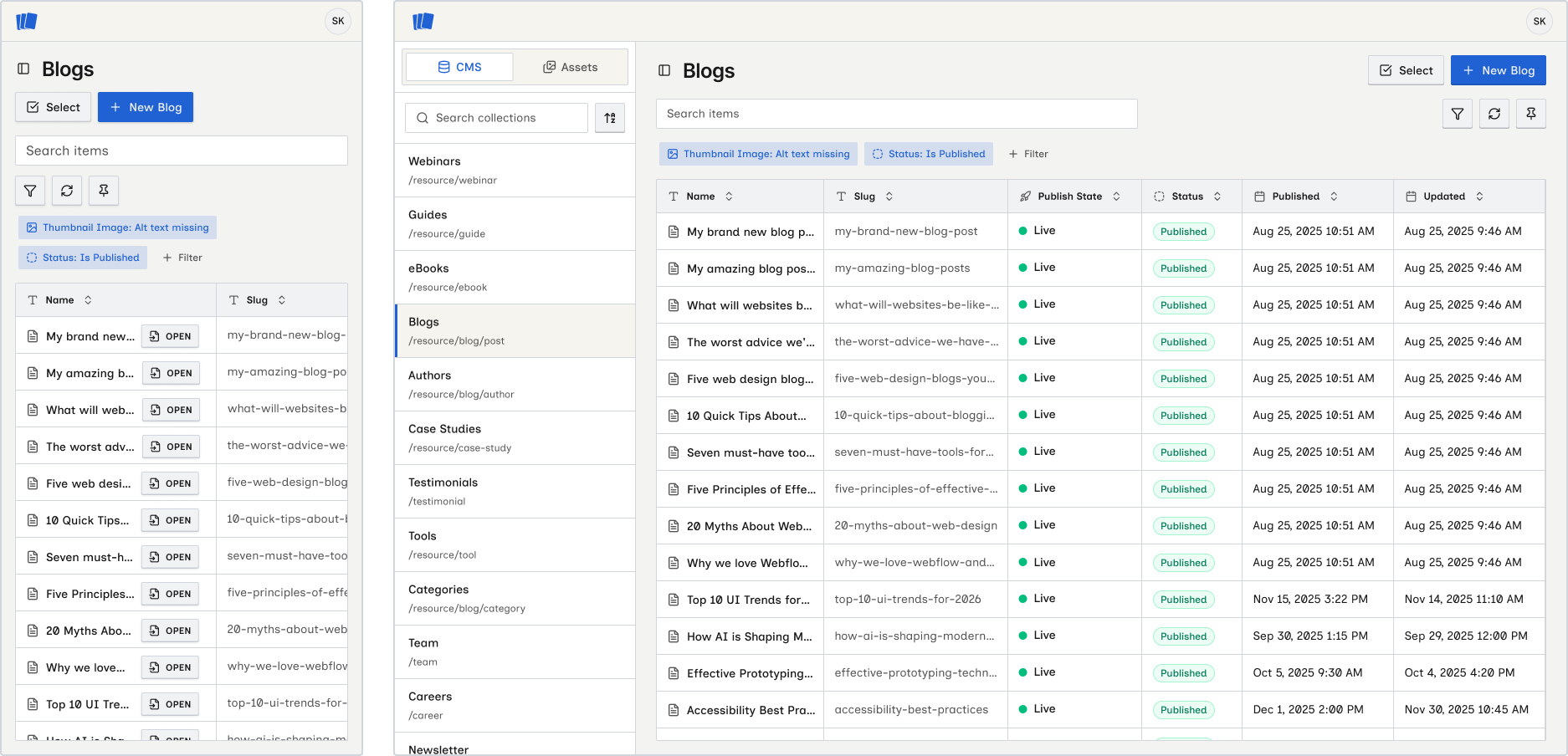Viewport: 1568px width, 756px height.
Task: Click OPEN button for 'My brand new...' row
Action: click(x=170, y=336)
